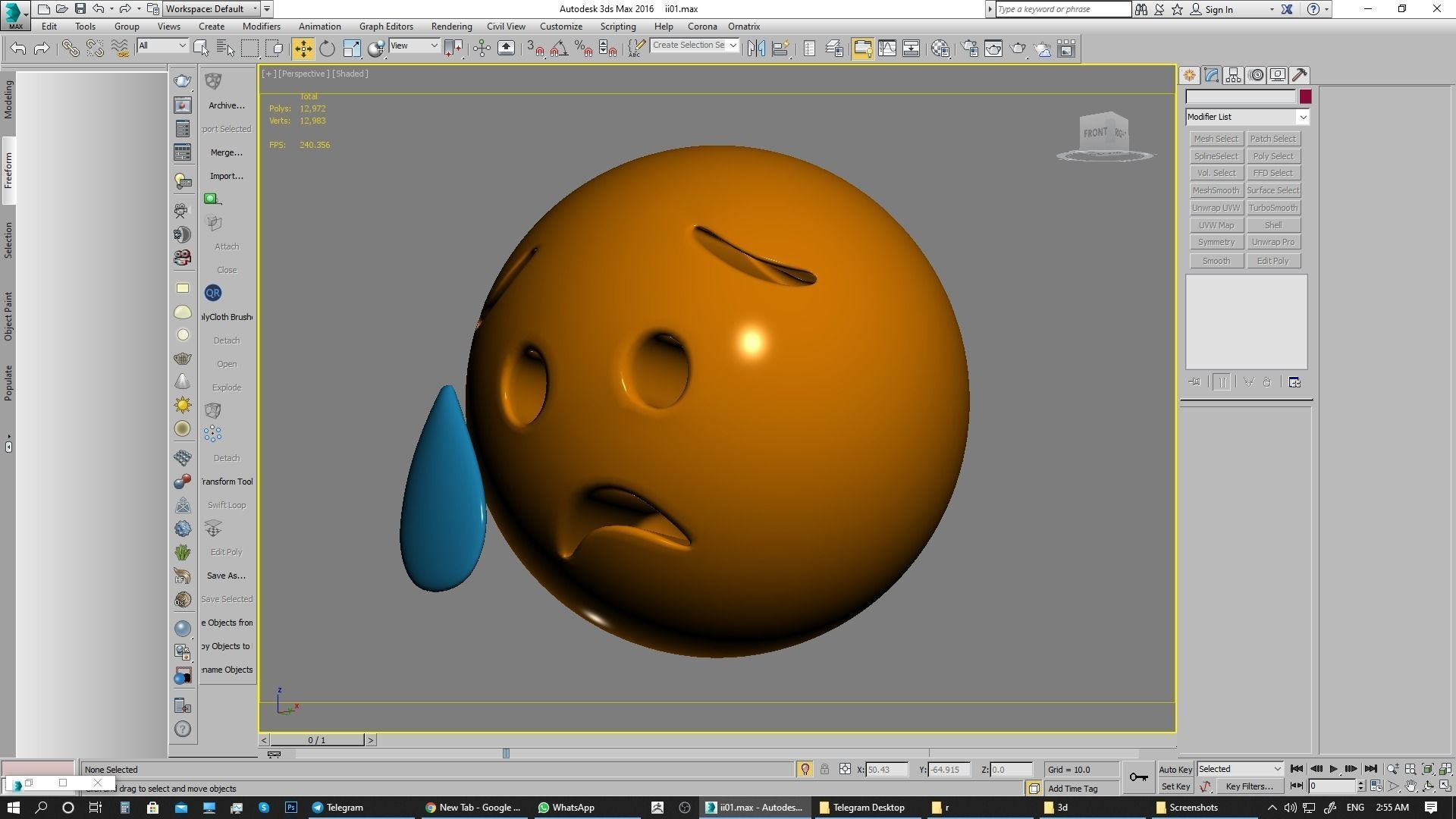Viewport: 1456px width, 819px height.
Task: Open Rendered Frame Window
Action: (993, 49)
